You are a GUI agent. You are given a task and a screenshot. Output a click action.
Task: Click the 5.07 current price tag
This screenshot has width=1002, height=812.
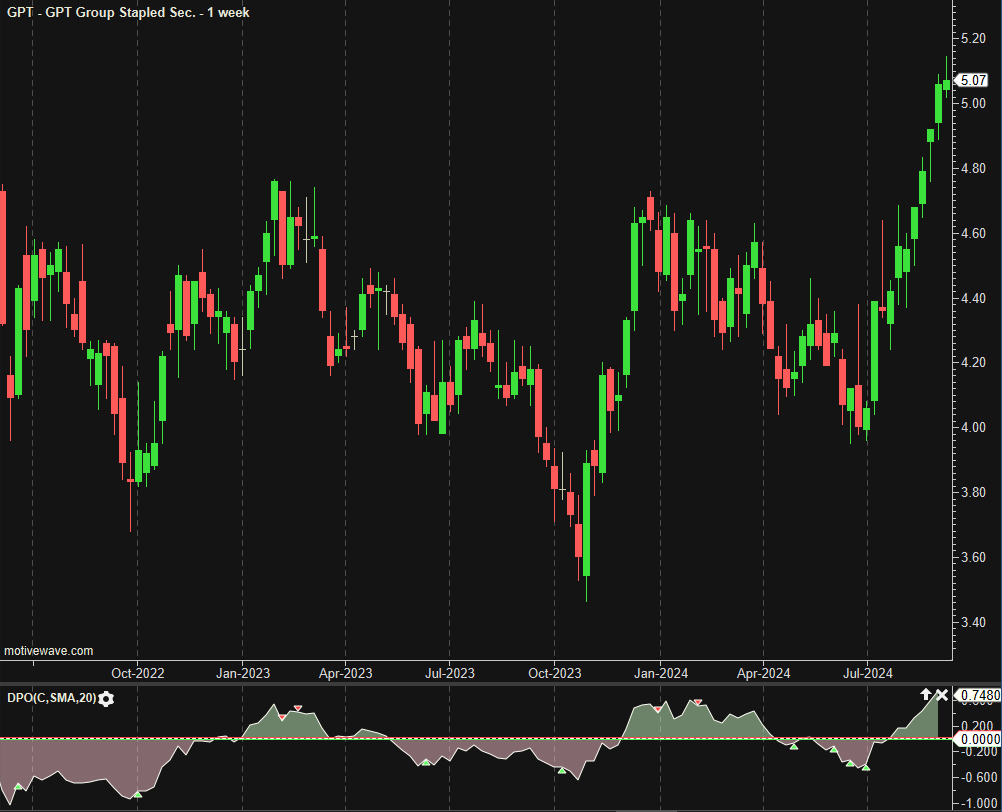(972, 80)
